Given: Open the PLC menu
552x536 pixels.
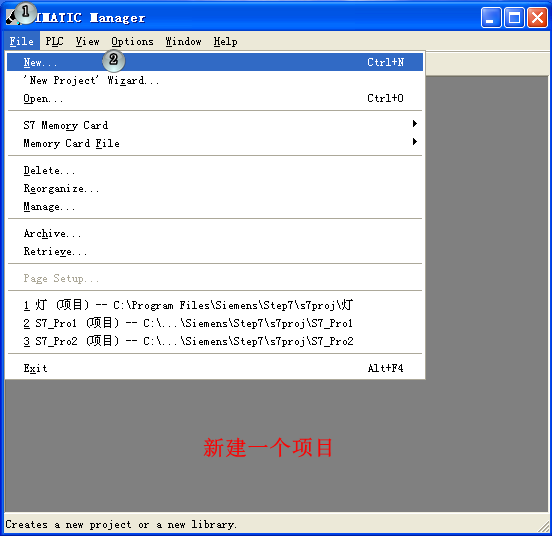Looking at the screenshot, I should pos(54,41).
